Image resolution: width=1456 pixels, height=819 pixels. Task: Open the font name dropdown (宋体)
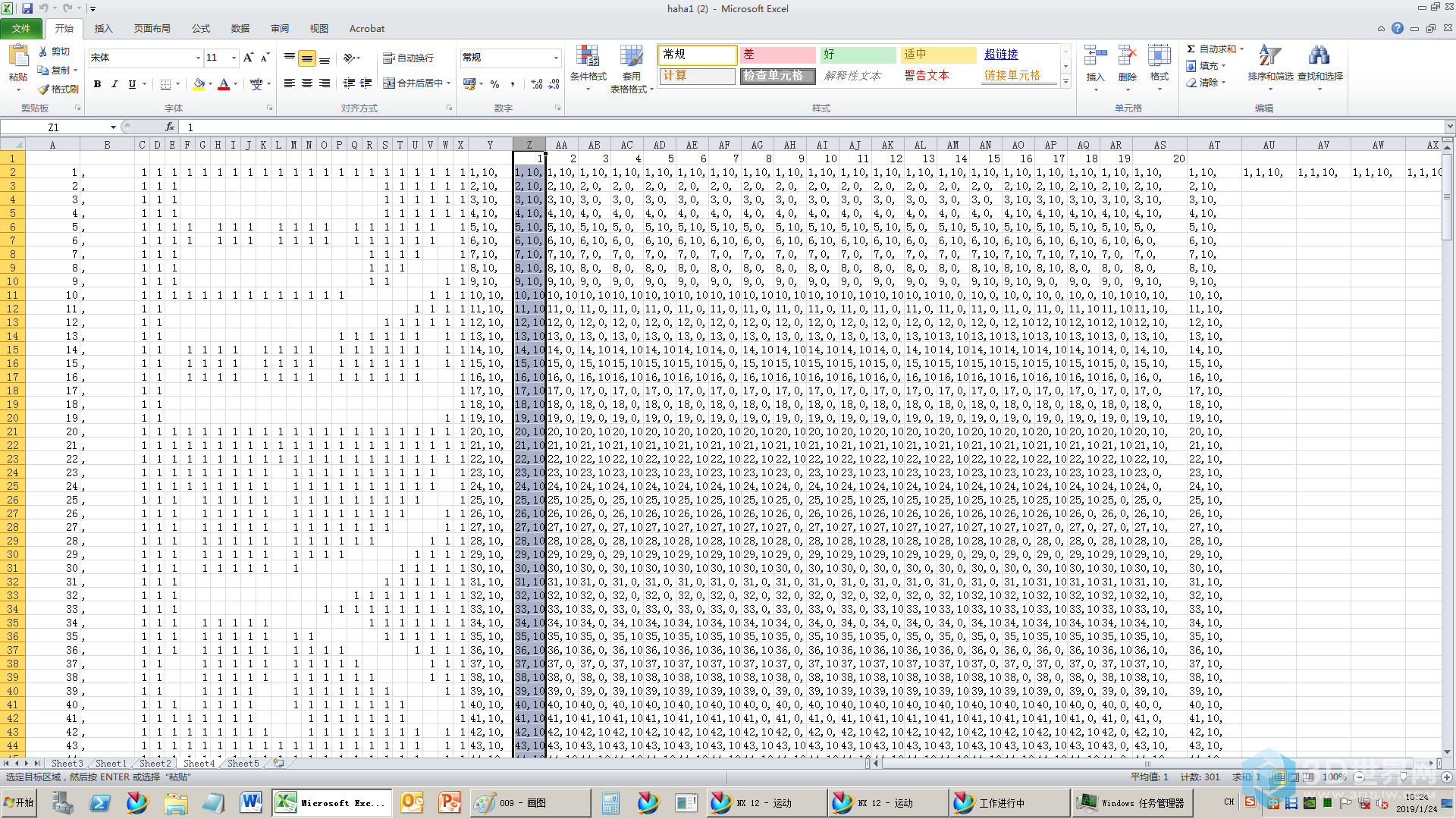point(198,58)
